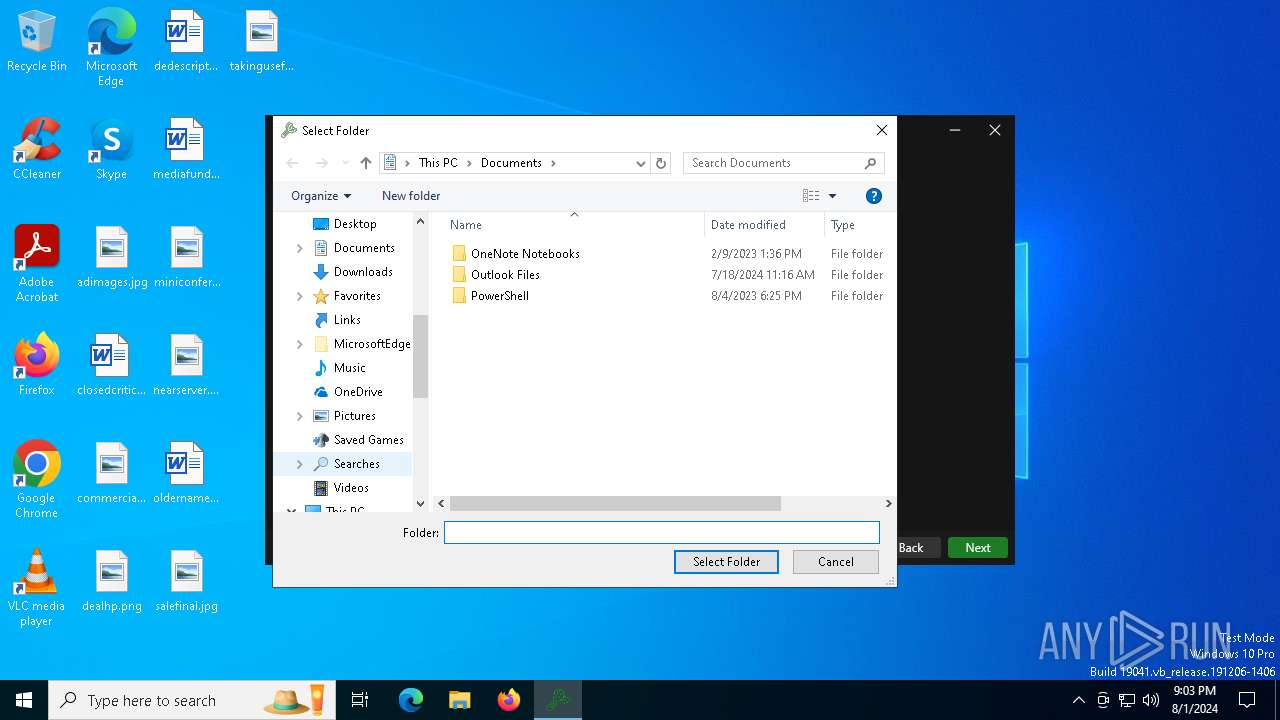Select Videos in the navigation tree
This screenshot has width=1280, height=720.
[351, 488]
